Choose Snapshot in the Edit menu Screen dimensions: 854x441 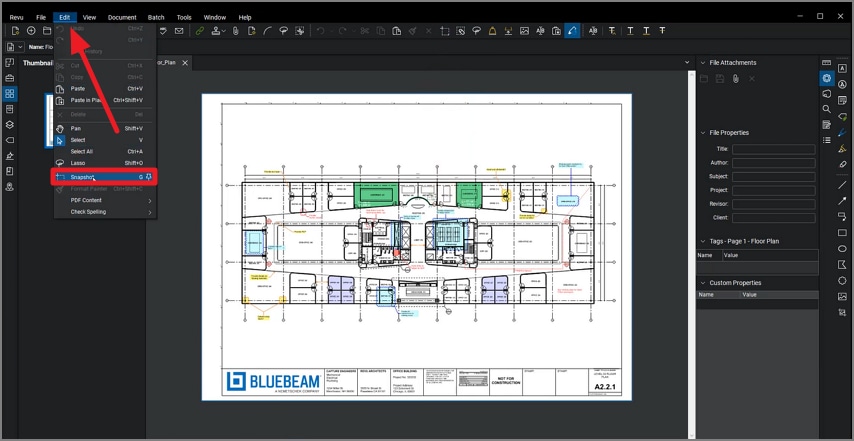coord(105,177)
